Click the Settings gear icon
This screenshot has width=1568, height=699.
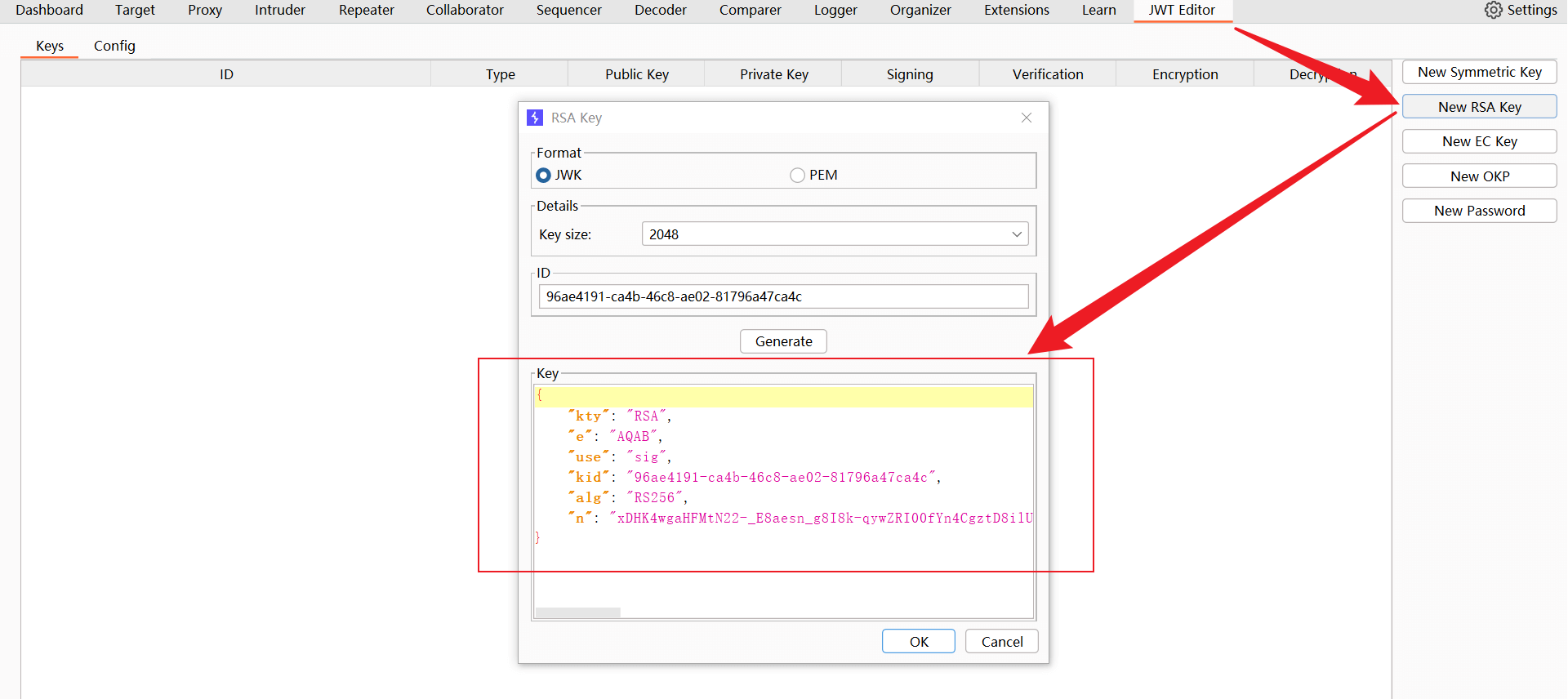pos(1493,10)
